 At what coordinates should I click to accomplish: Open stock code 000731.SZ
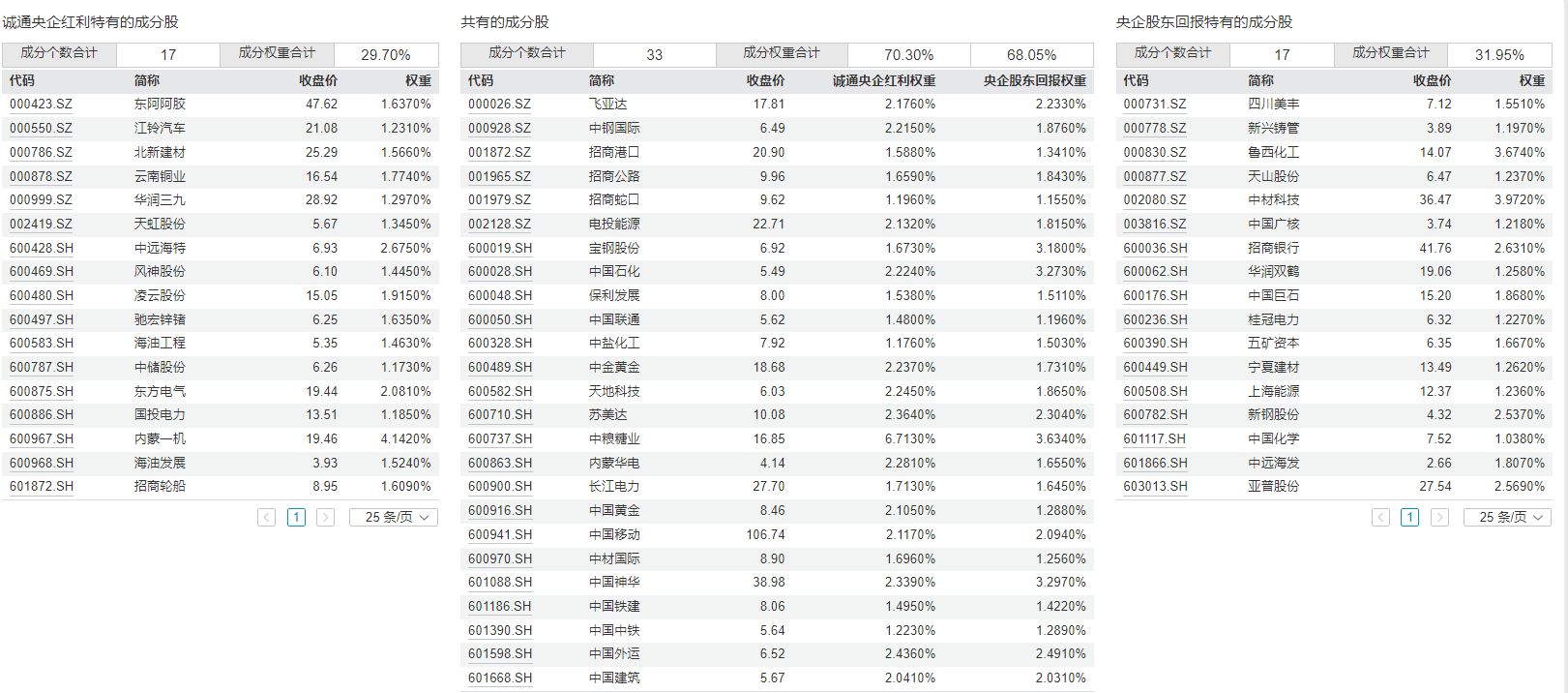coord(1155,104)
